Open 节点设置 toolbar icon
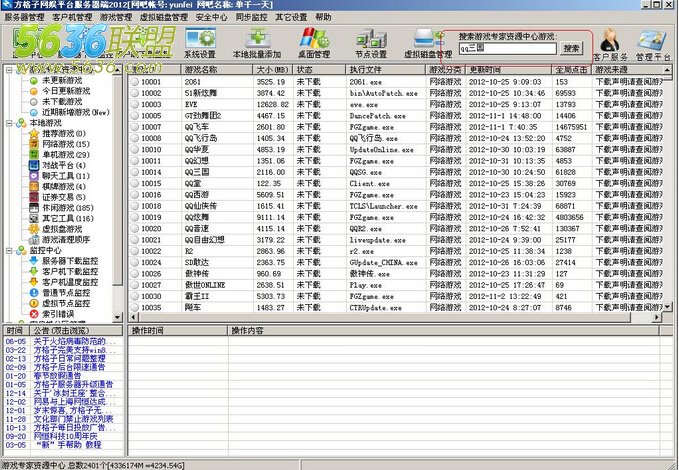679x470 pixels. 371,44
